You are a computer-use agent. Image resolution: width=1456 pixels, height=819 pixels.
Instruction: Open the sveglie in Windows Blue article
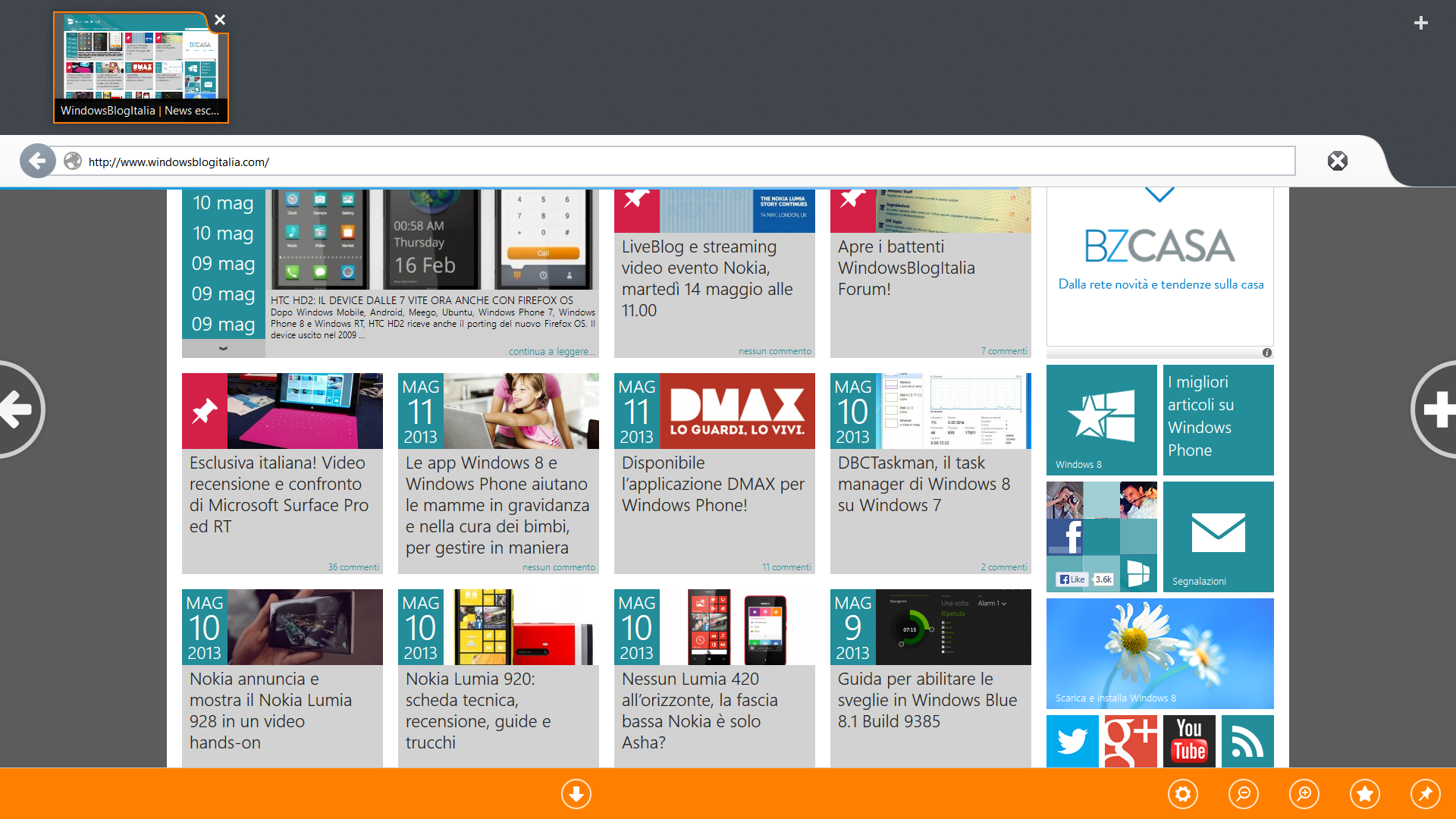(927, 700)
